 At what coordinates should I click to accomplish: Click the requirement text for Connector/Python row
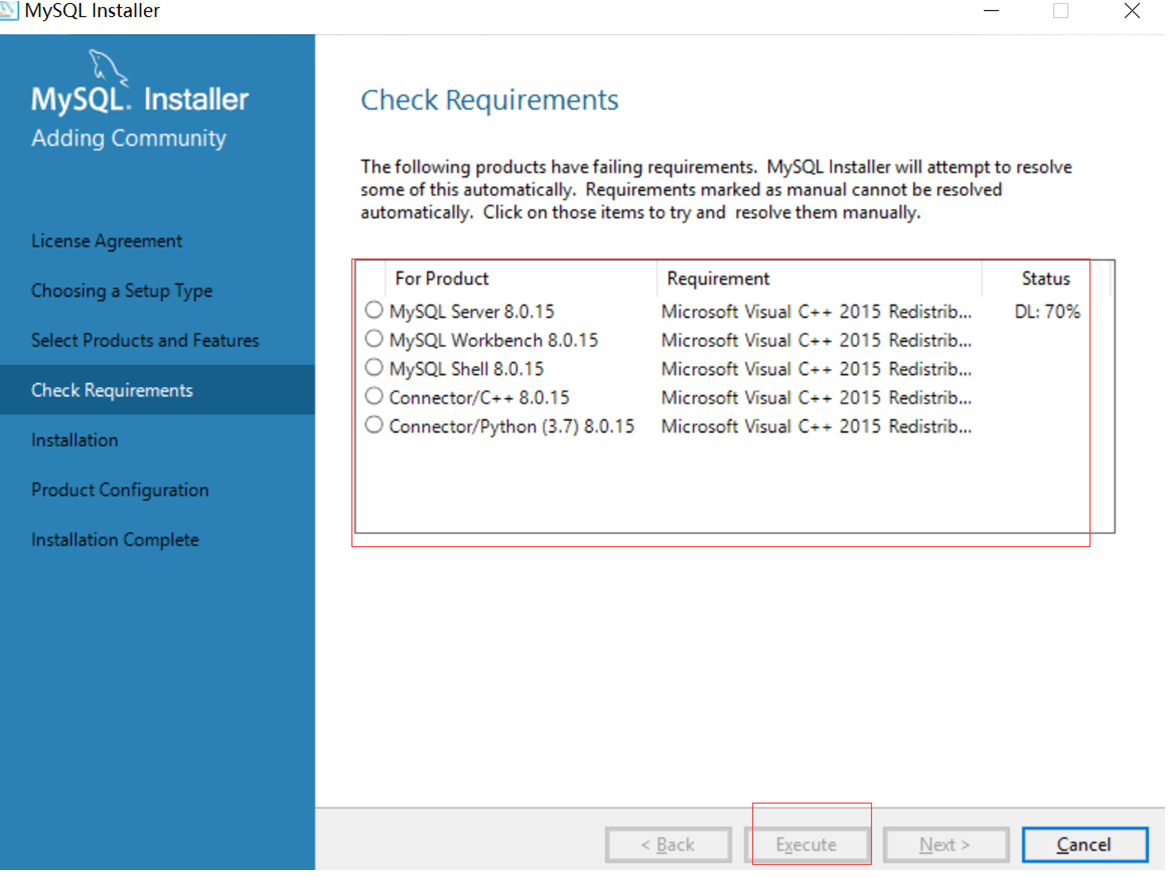point(816,427)
